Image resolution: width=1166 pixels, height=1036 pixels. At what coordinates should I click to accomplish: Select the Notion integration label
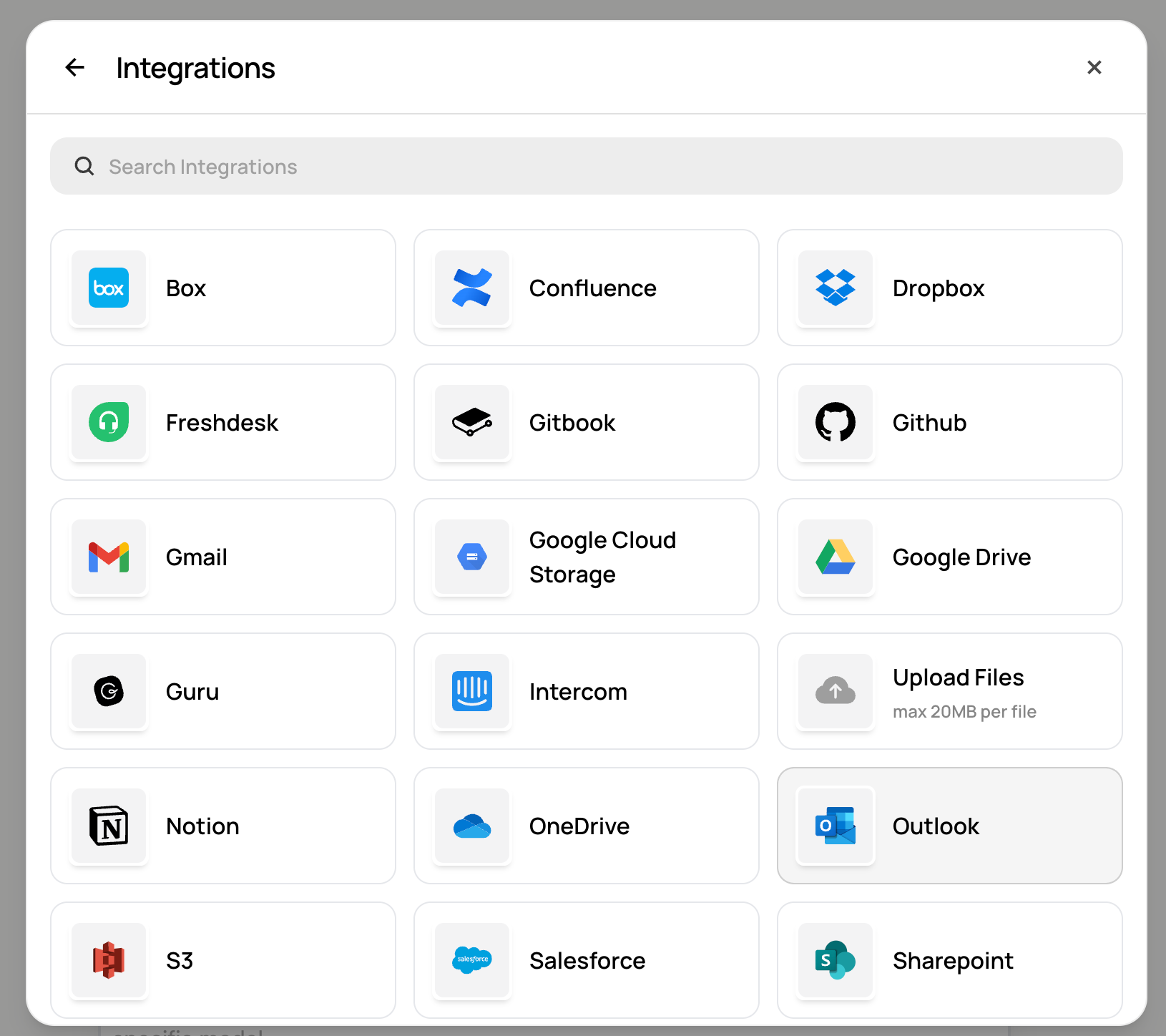202,826
